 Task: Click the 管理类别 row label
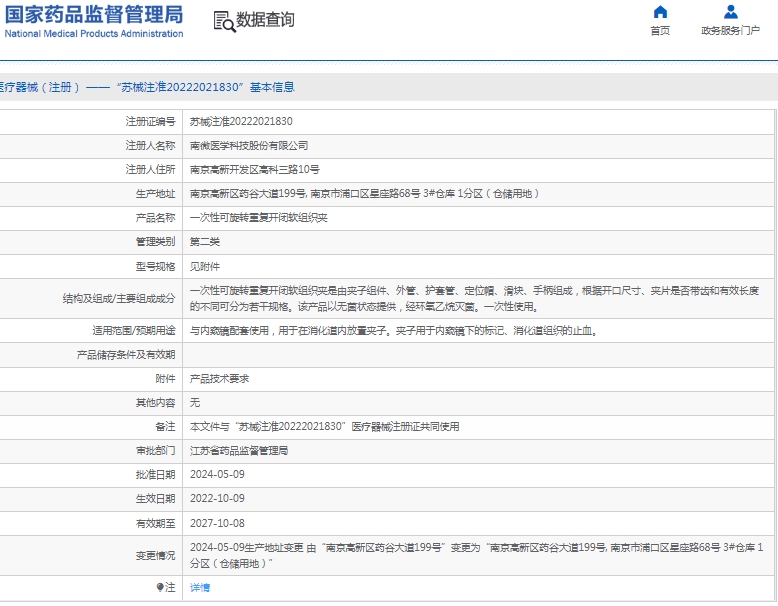(155, 242)
